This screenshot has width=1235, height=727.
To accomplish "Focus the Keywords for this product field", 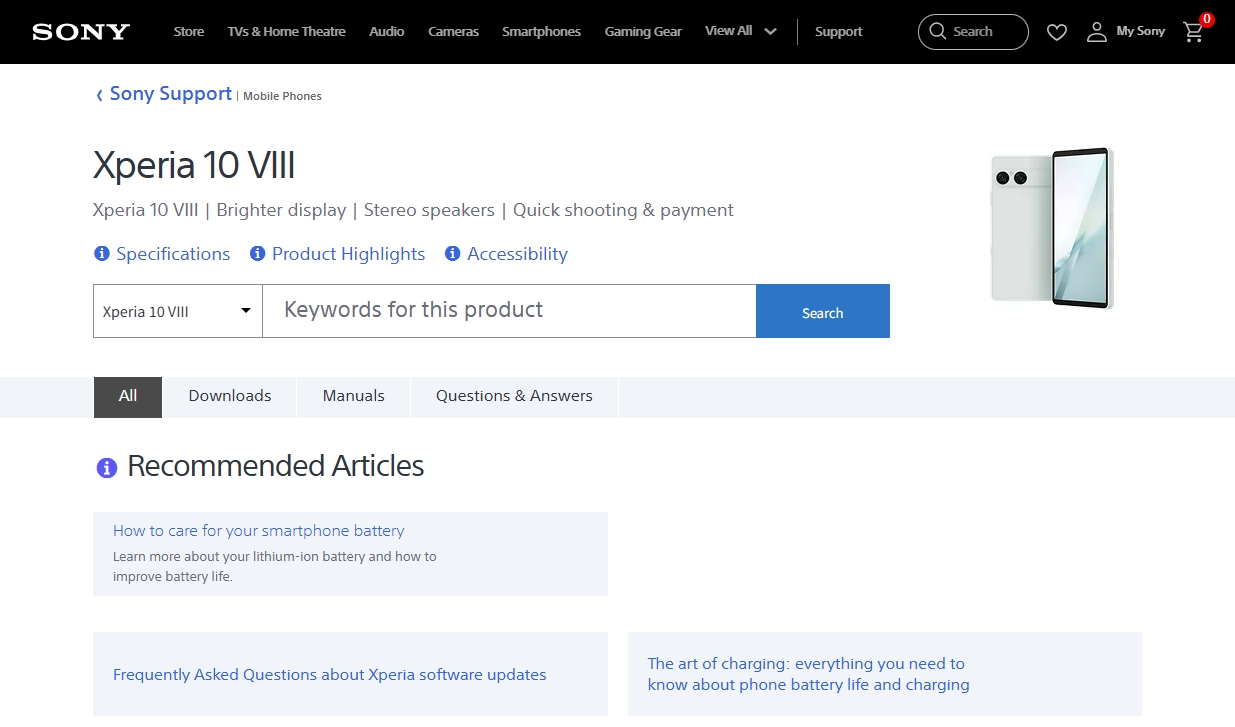I will tap(509, 311).
